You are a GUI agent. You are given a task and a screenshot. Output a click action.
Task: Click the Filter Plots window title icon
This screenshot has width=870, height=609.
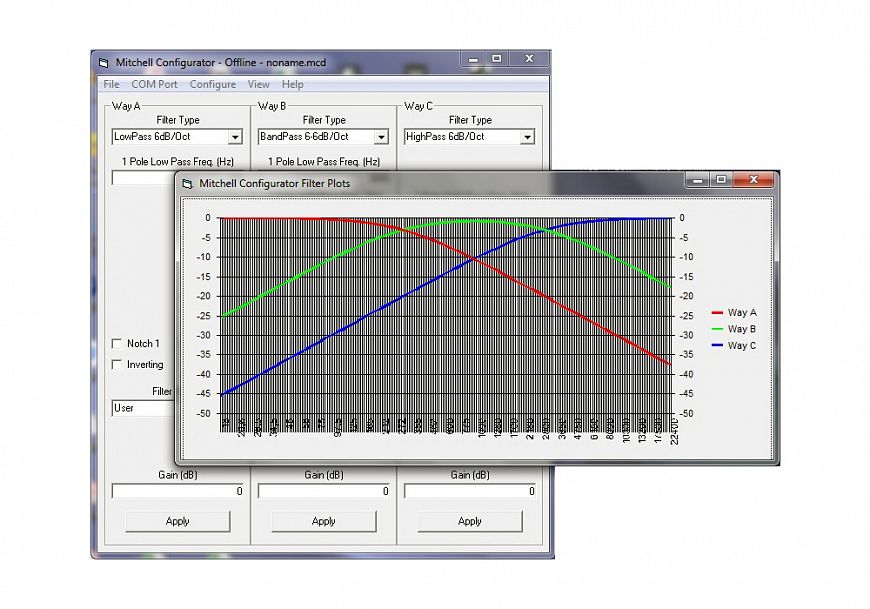(187, 183)
